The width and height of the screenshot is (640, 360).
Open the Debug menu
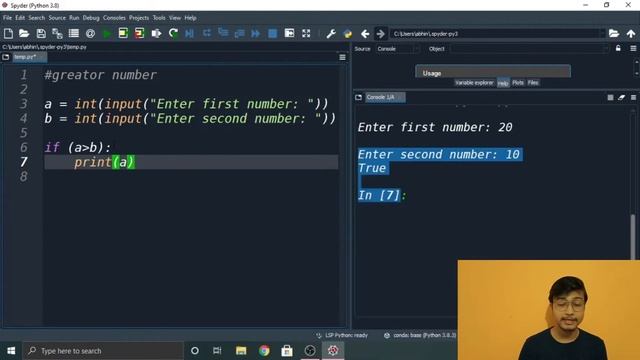point(91,18)
